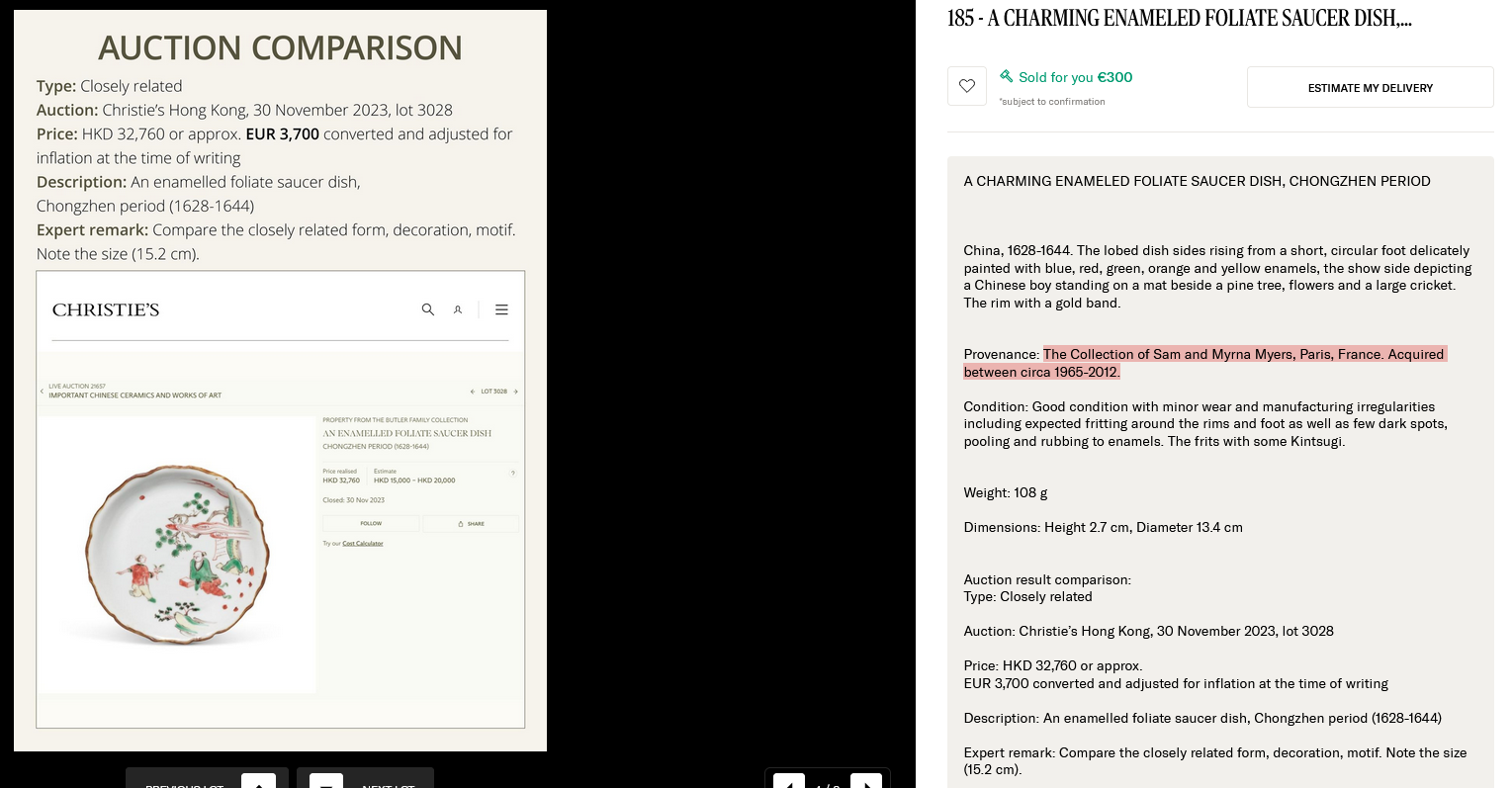Click the account icon in Christie's screenshot
This screenshot has width=1512, height=788.
click(458, 309)
